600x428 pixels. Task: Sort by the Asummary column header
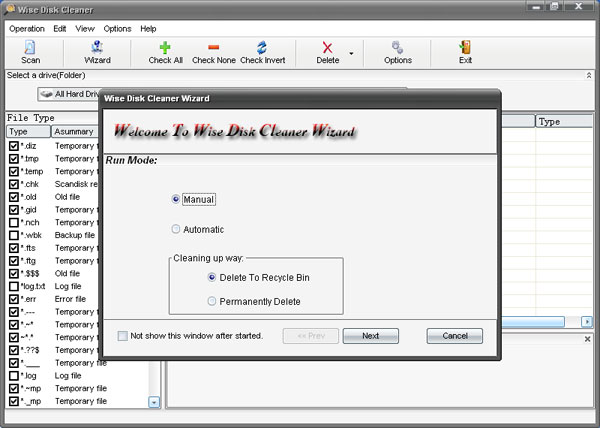coord(75,132)
